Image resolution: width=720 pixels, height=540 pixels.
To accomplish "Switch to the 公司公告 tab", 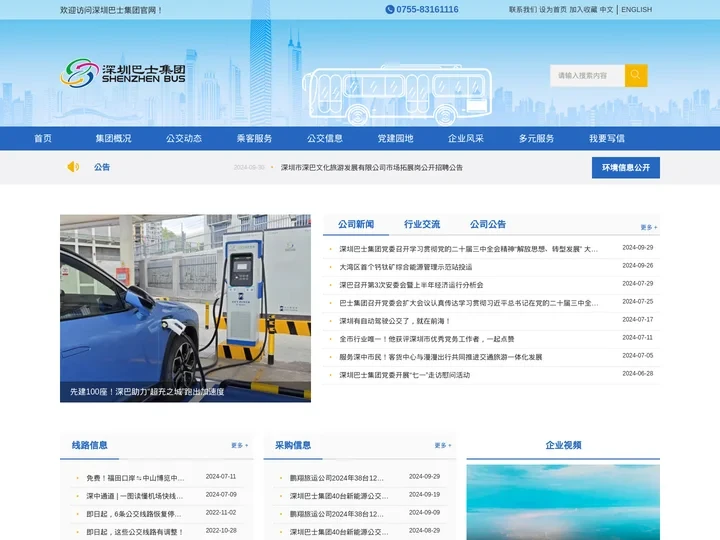I will coord(488,224).
